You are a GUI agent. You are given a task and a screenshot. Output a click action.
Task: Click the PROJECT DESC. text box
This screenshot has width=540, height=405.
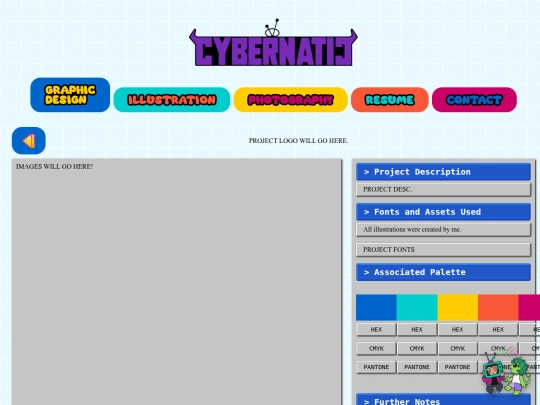(x=443, y=189)
